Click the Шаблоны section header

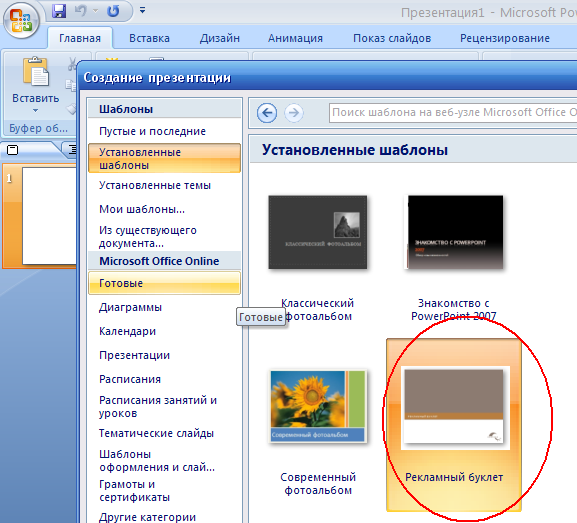(164, 109)
